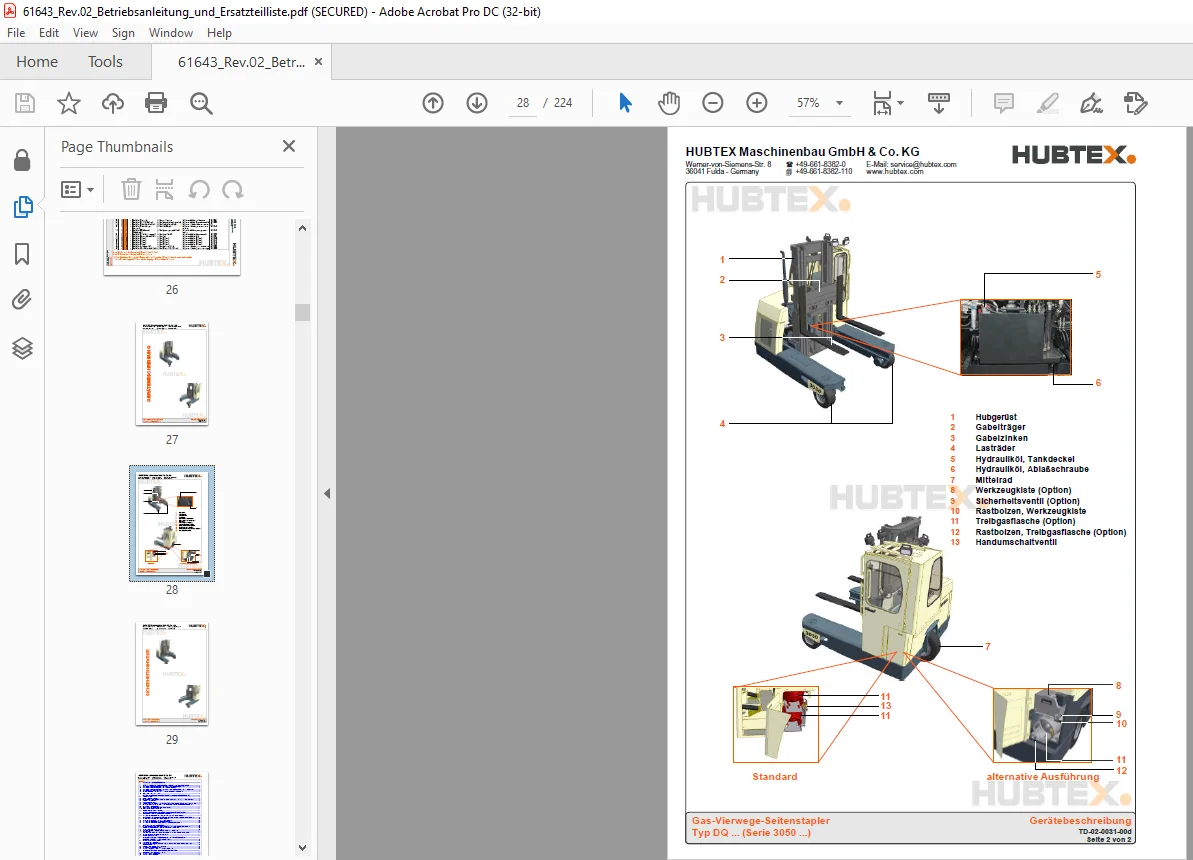Open the Find text magnifier tool
The image size is (1193, 860).
(x=201, y=103)
